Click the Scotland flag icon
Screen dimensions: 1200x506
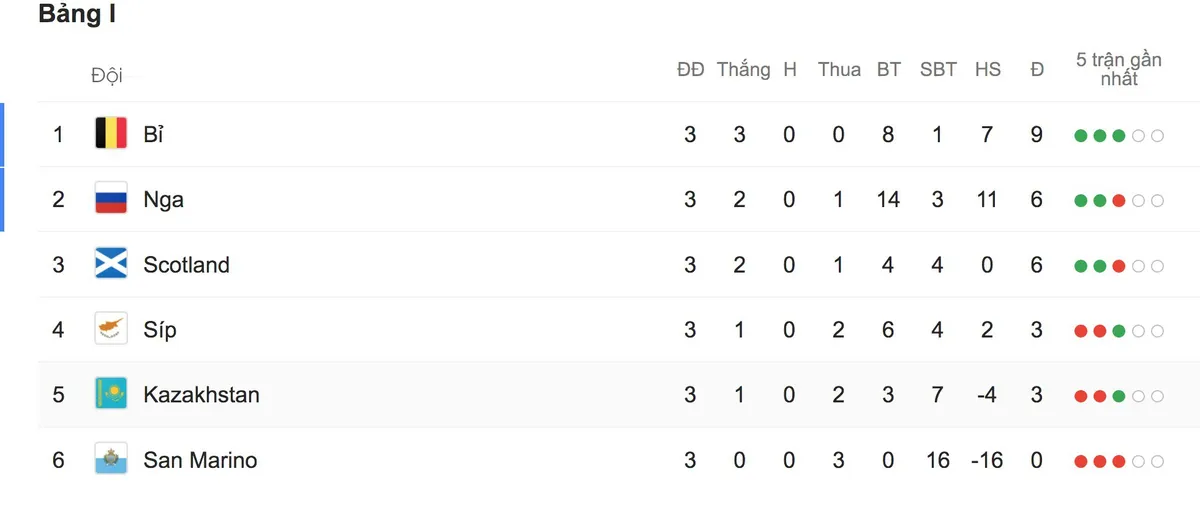coord(111,264)
